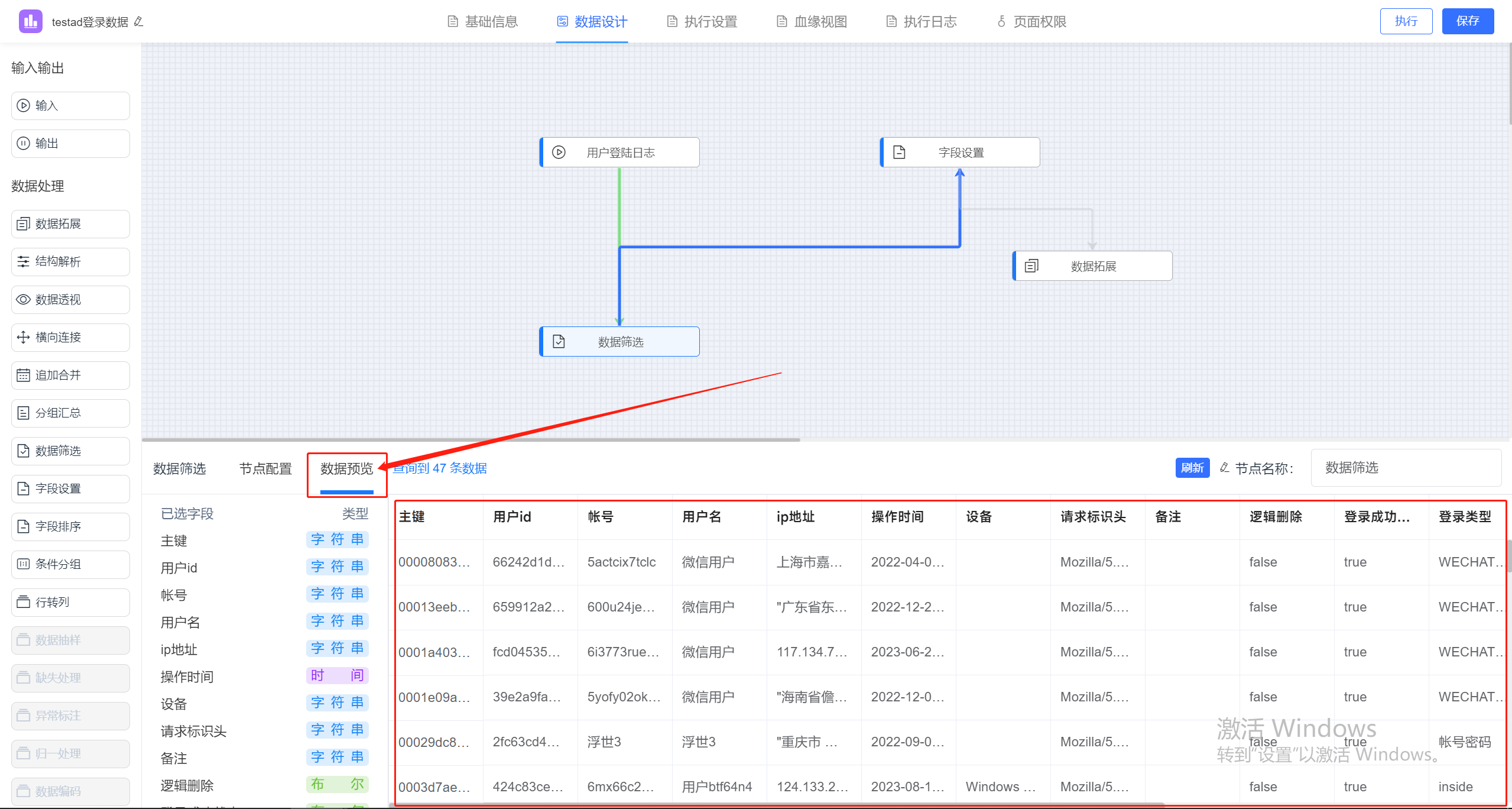Choose the 字段设置 field settings tool
Screen dimensions: 1512x809
[x=70, y=488]
